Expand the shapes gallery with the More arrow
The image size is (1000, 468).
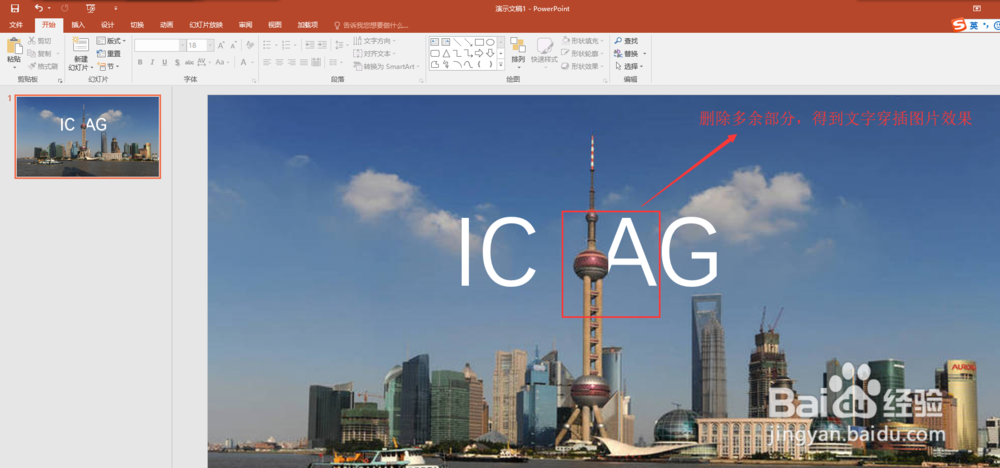pos(501,64)
